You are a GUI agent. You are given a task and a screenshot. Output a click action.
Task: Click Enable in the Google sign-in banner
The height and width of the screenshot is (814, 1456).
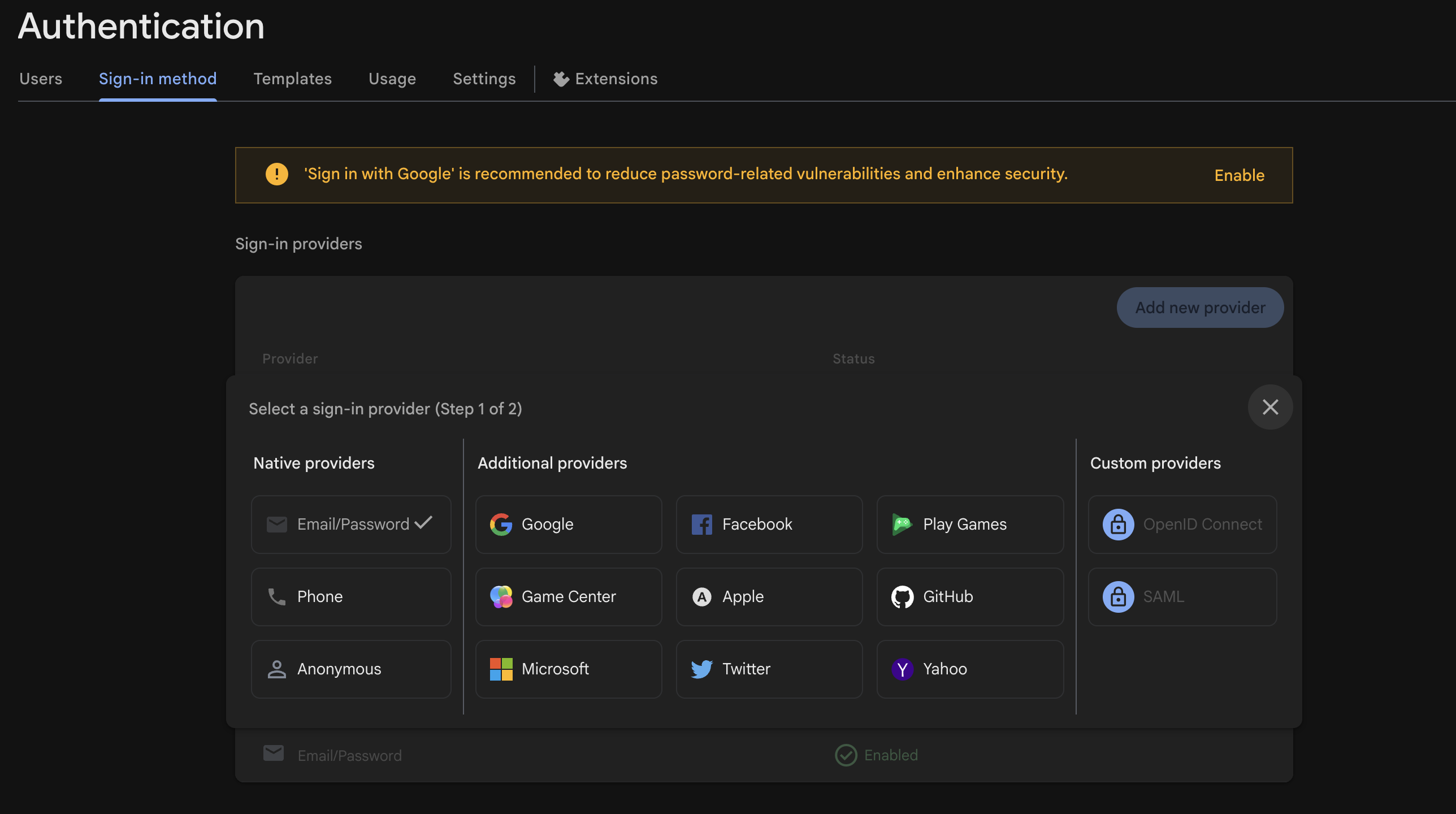(1240, 175)
